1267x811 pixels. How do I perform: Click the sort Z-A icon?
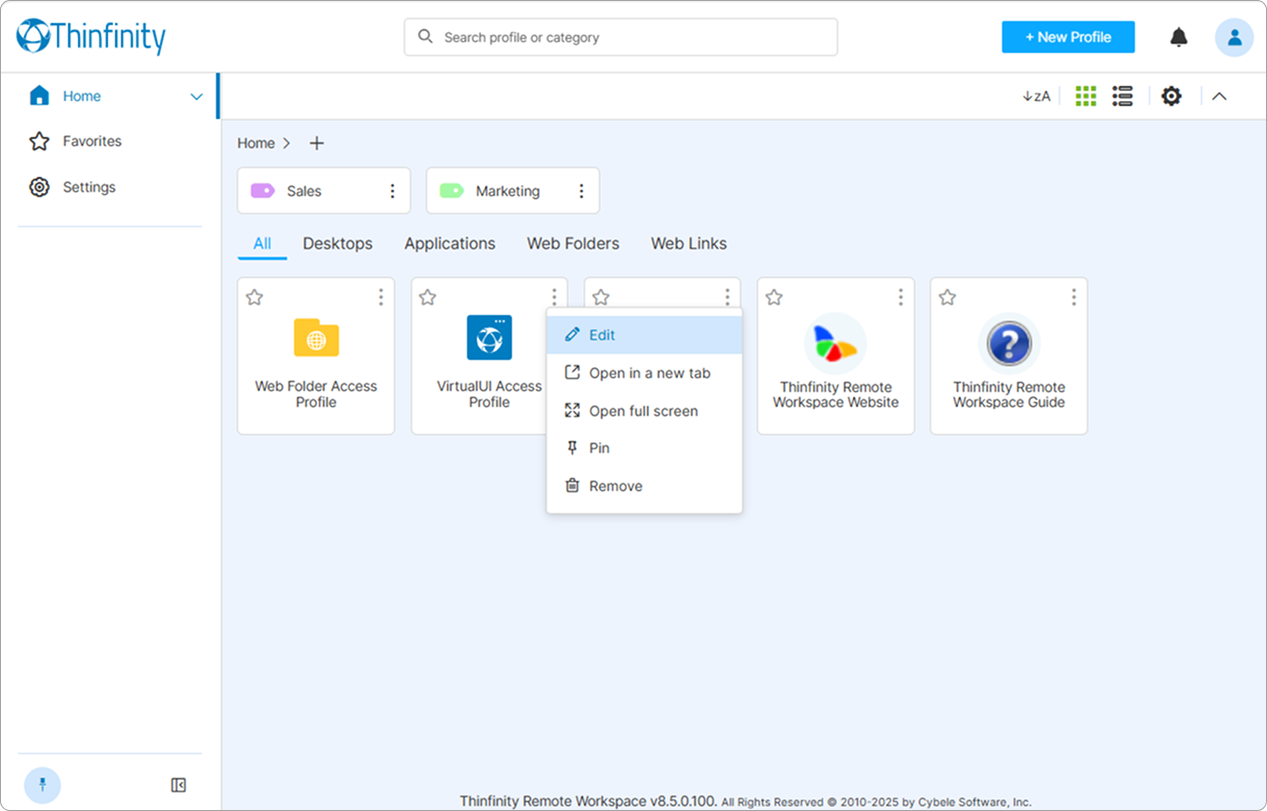click(1036, 96)
